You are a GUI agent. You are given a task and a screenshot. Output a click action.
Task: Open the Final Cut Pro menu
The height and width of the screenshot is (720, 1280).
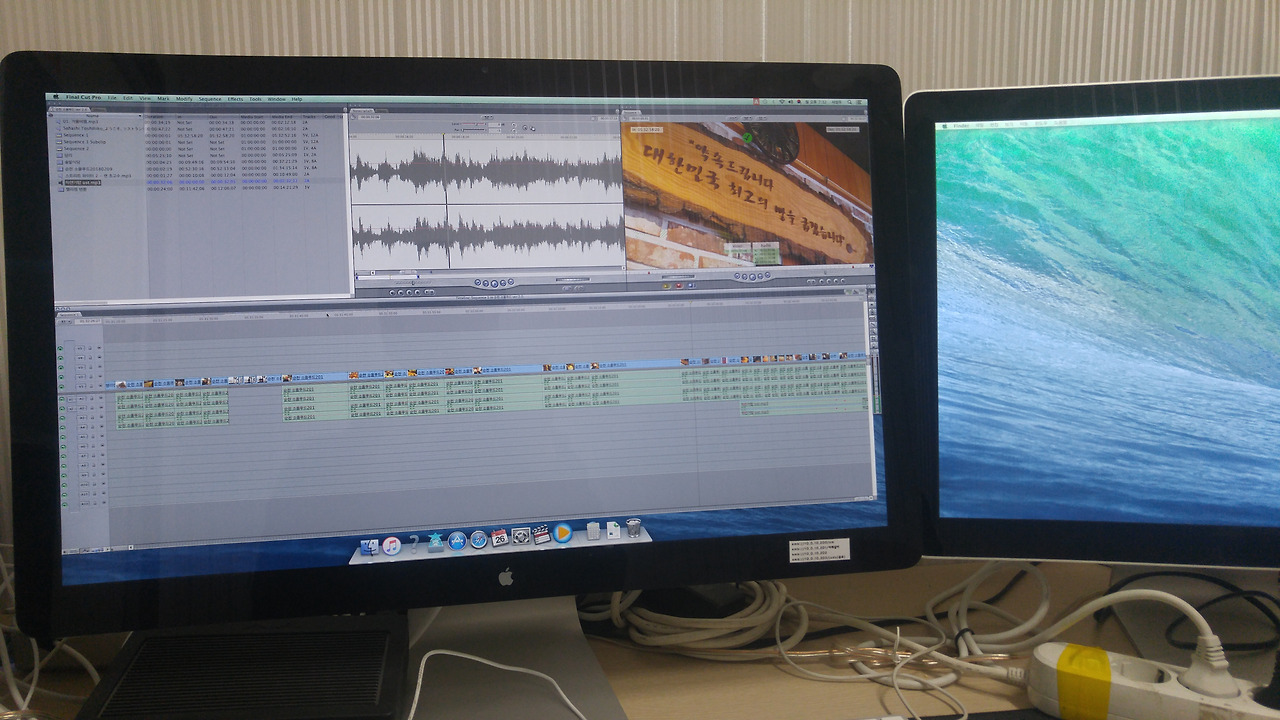86,97
